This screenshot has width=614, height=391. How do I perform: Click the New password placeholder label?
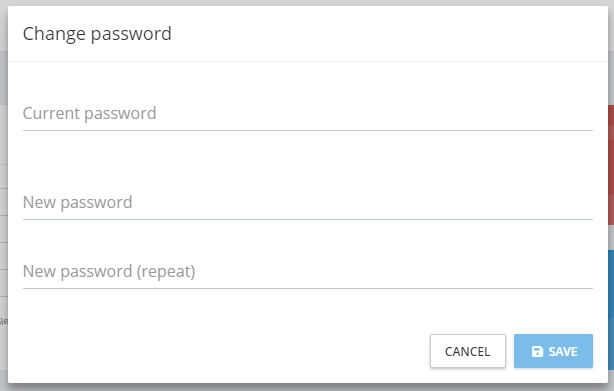pyautogui.click(x=78, y=202)
